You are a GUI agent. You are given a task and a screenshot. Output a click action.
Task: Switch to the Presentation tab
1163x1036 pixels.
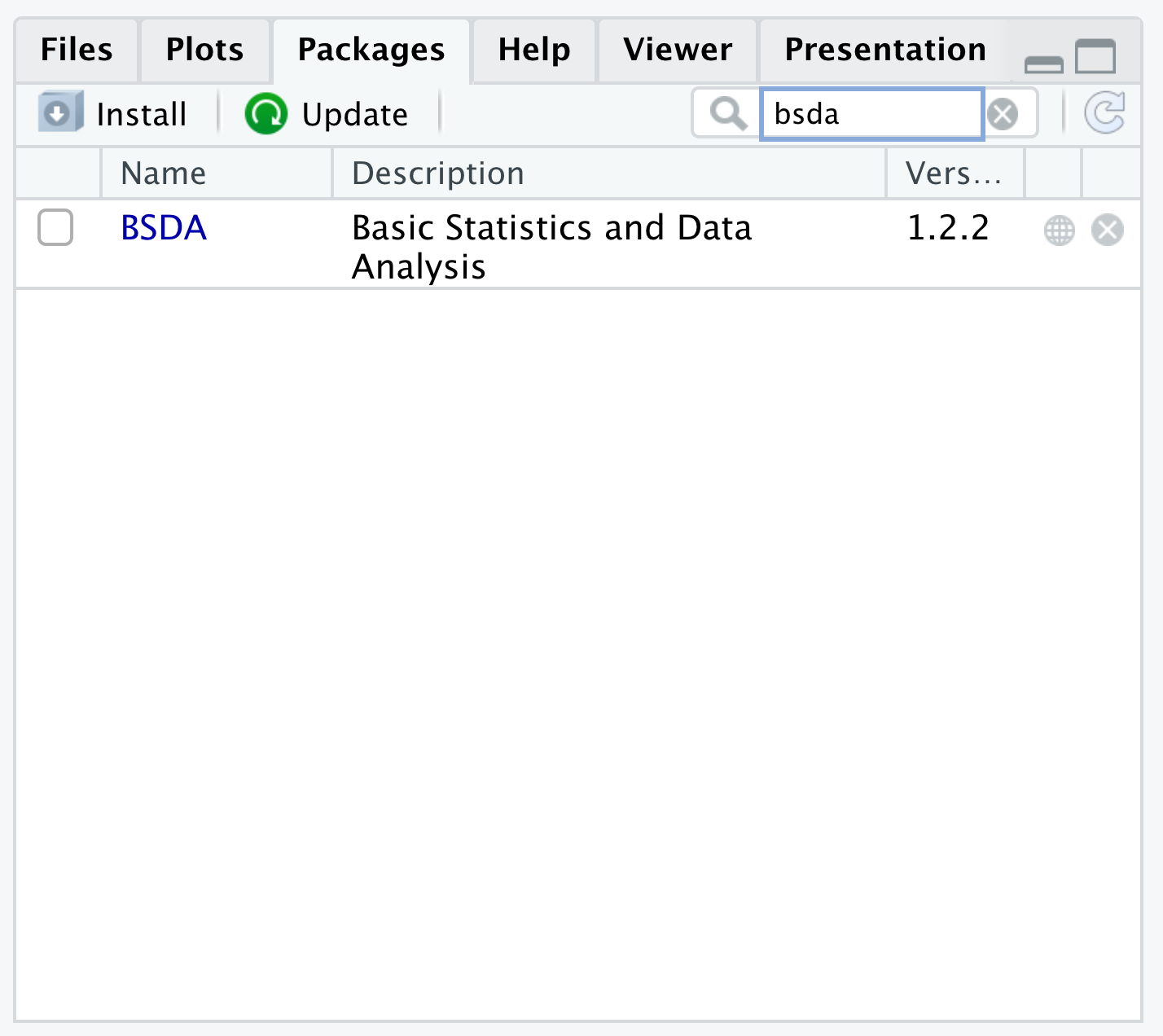884,50
